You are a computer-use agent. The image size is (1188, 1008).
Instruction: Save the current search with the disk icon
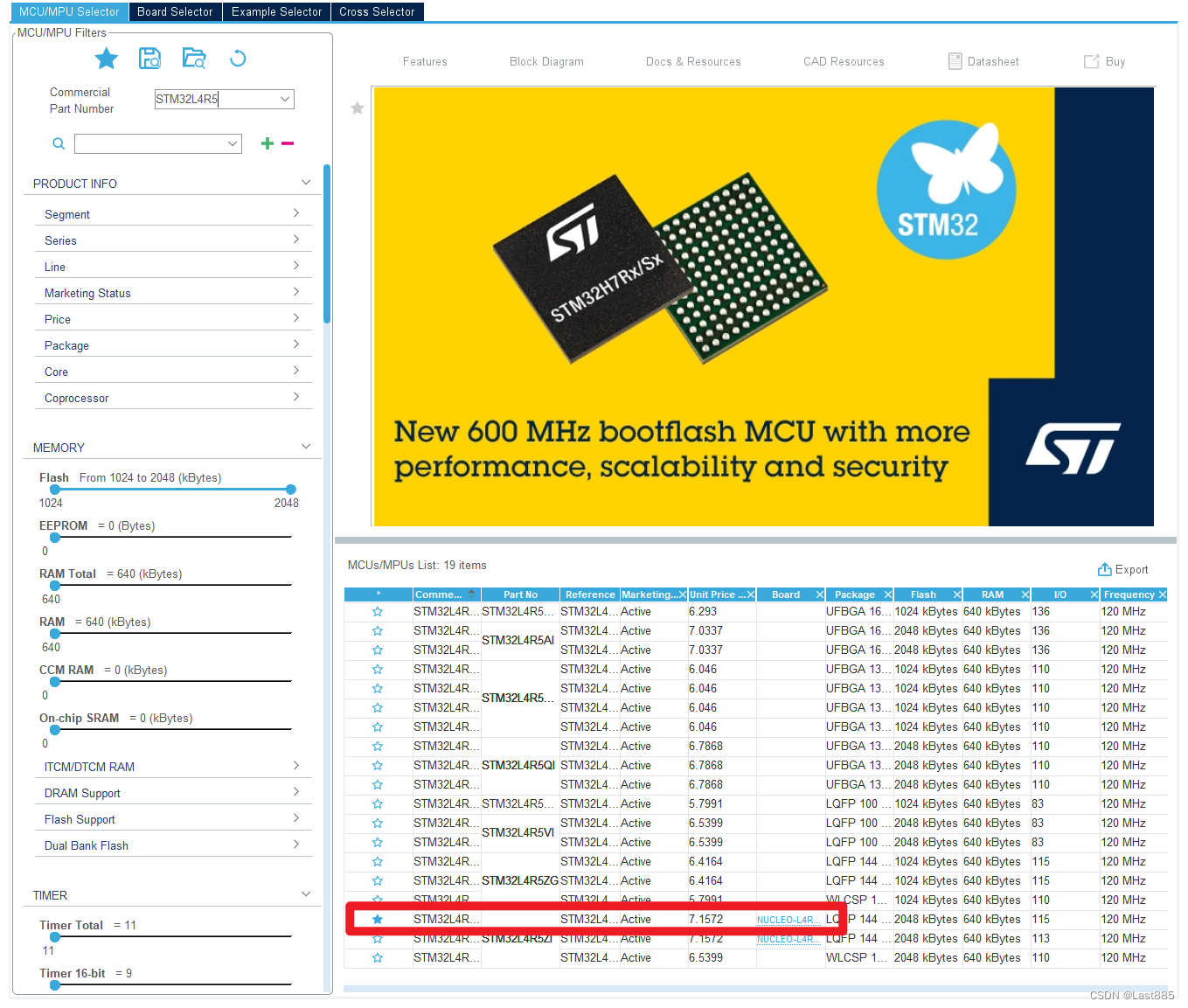coord(150,59)
